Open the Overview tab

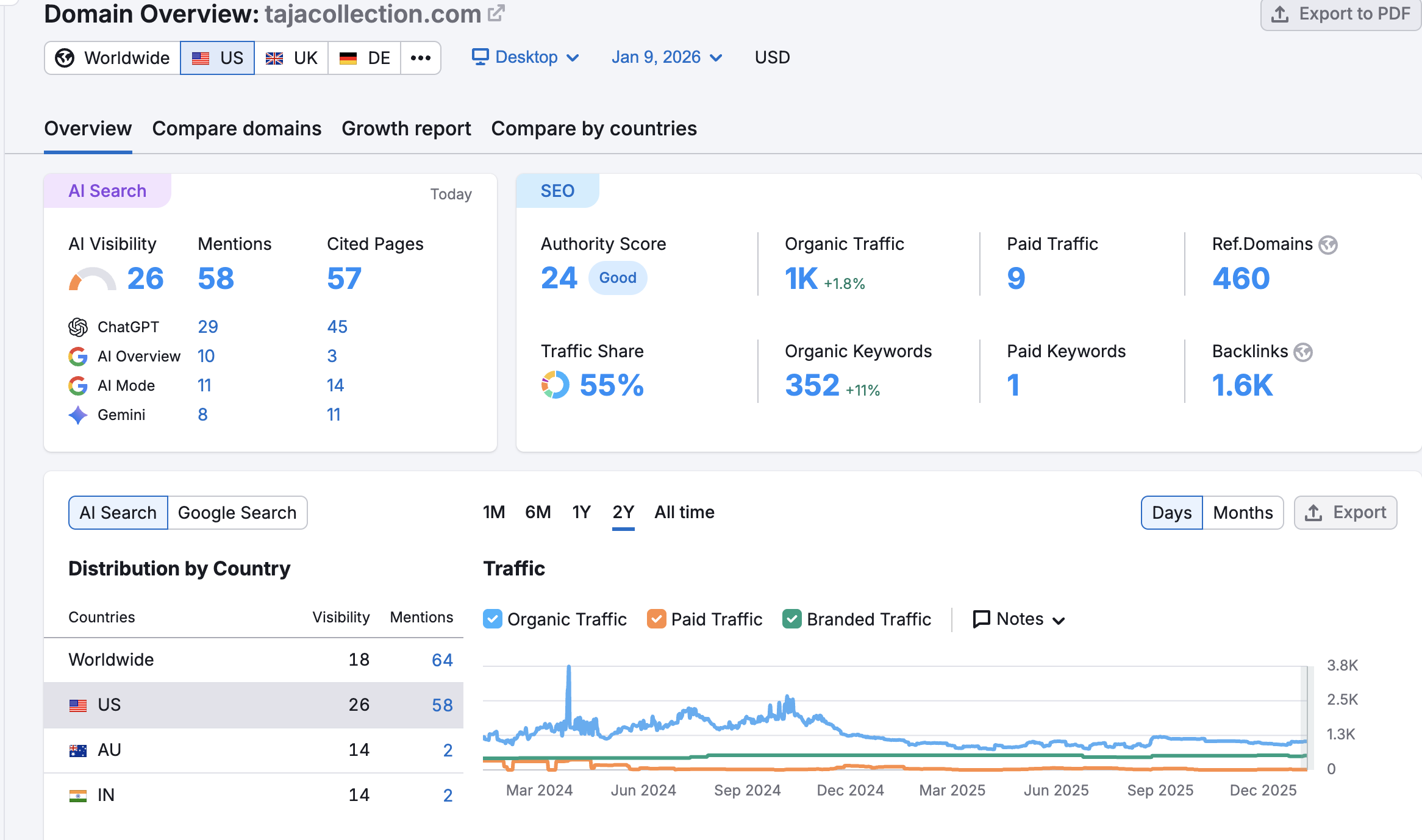(88, 129)
